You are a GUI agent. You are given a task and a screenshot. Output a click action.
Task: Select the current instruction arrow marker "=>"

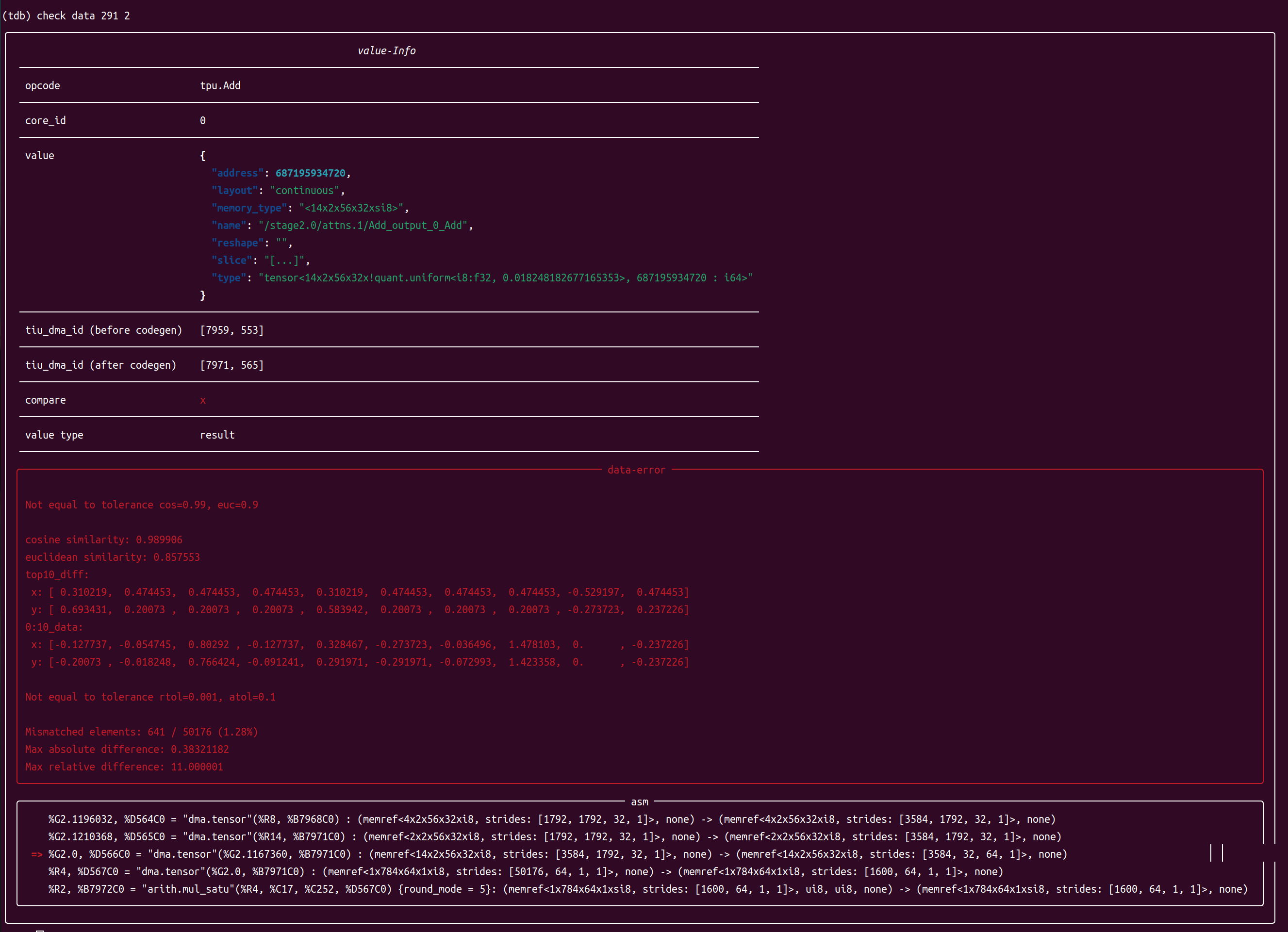36,854
